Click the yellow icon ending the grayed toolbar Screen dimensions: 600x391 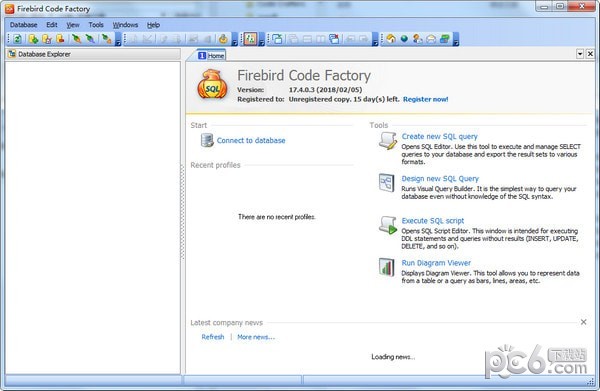[223, 39]
